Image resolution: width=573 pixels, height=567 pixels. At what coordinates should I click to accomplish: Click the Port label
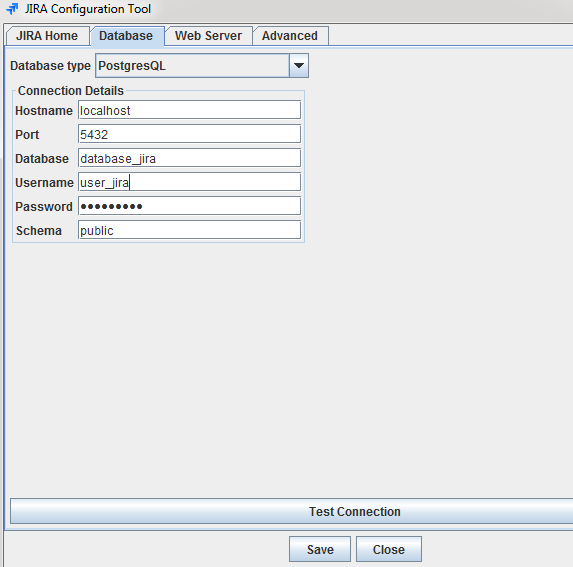[x=27, y=135]
